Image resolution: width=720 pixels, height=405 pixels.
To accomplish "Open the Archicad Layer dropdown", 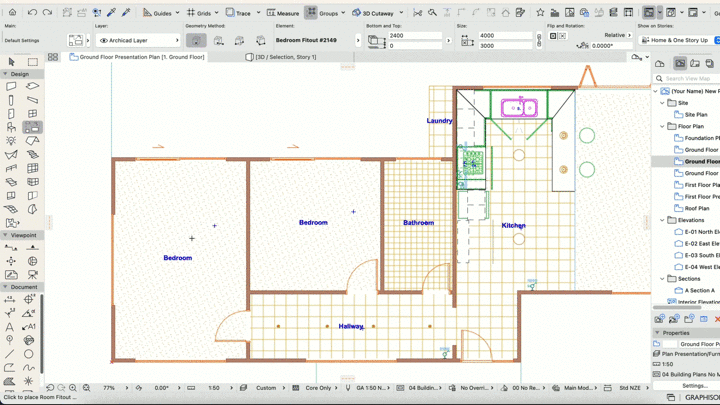I will tap(139, 41).
